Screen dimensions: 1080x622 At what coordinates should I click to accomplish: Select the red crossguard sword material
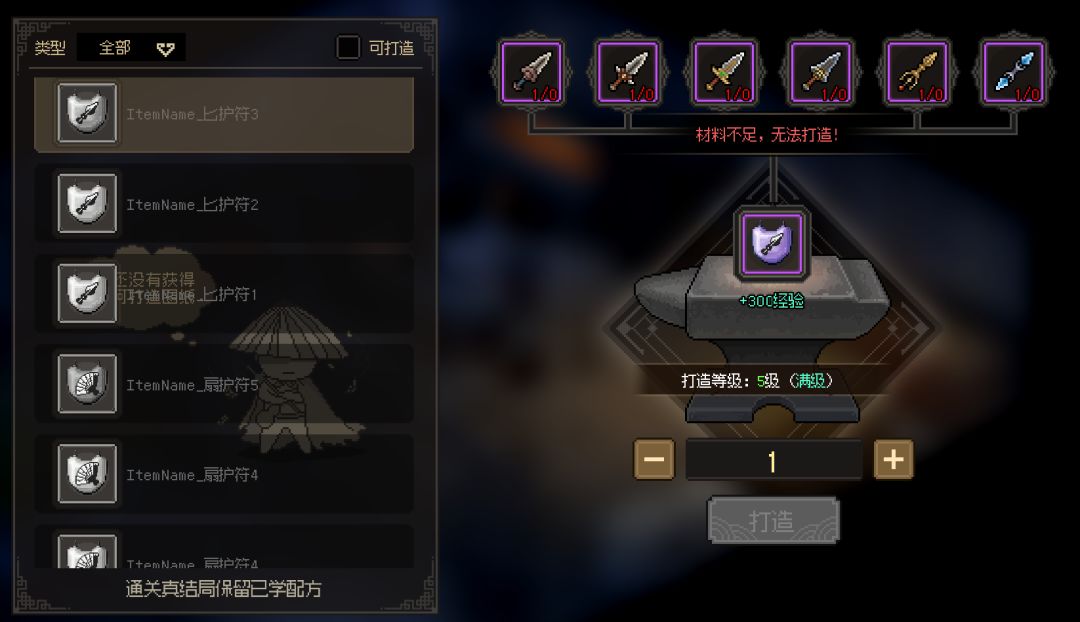point(628,72)
